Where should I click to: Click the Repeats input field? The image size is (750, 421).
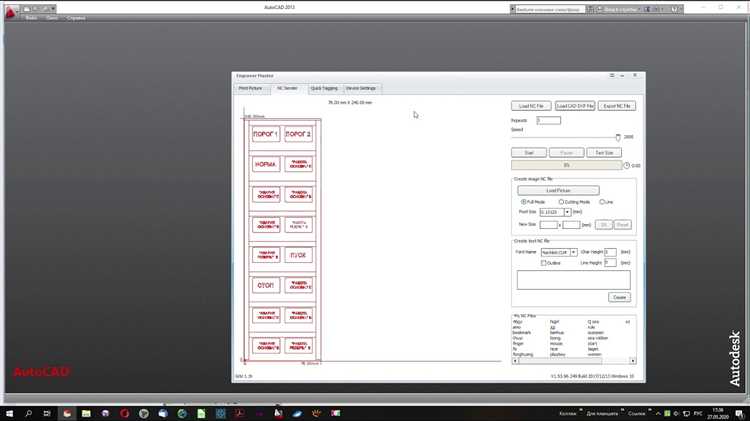(549, 121)
